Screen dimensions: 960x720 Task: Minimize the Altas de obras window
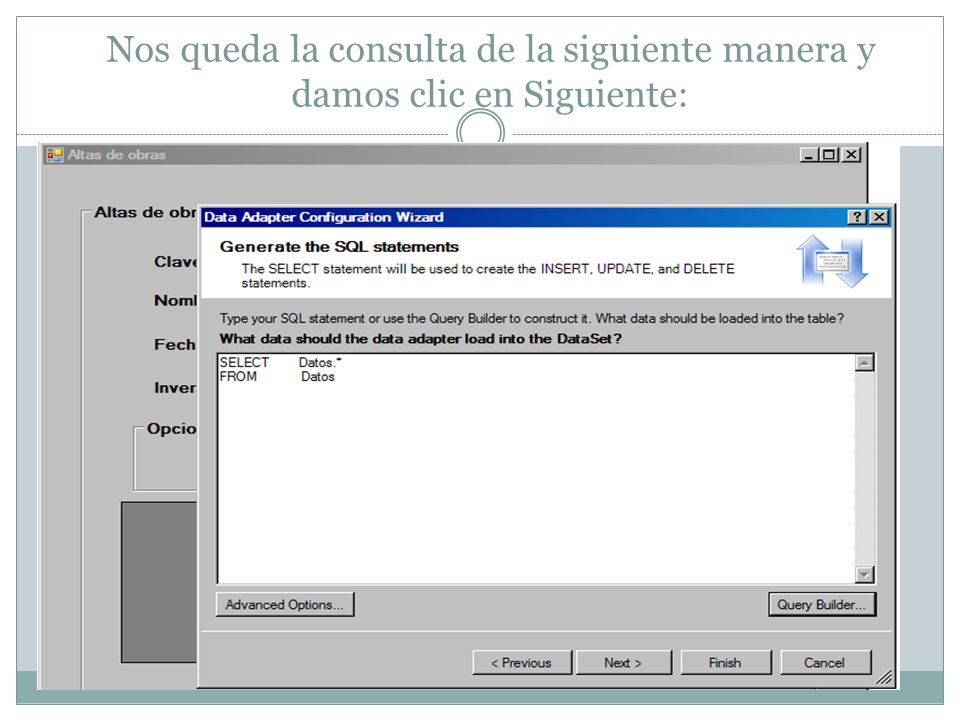point(809,155)
